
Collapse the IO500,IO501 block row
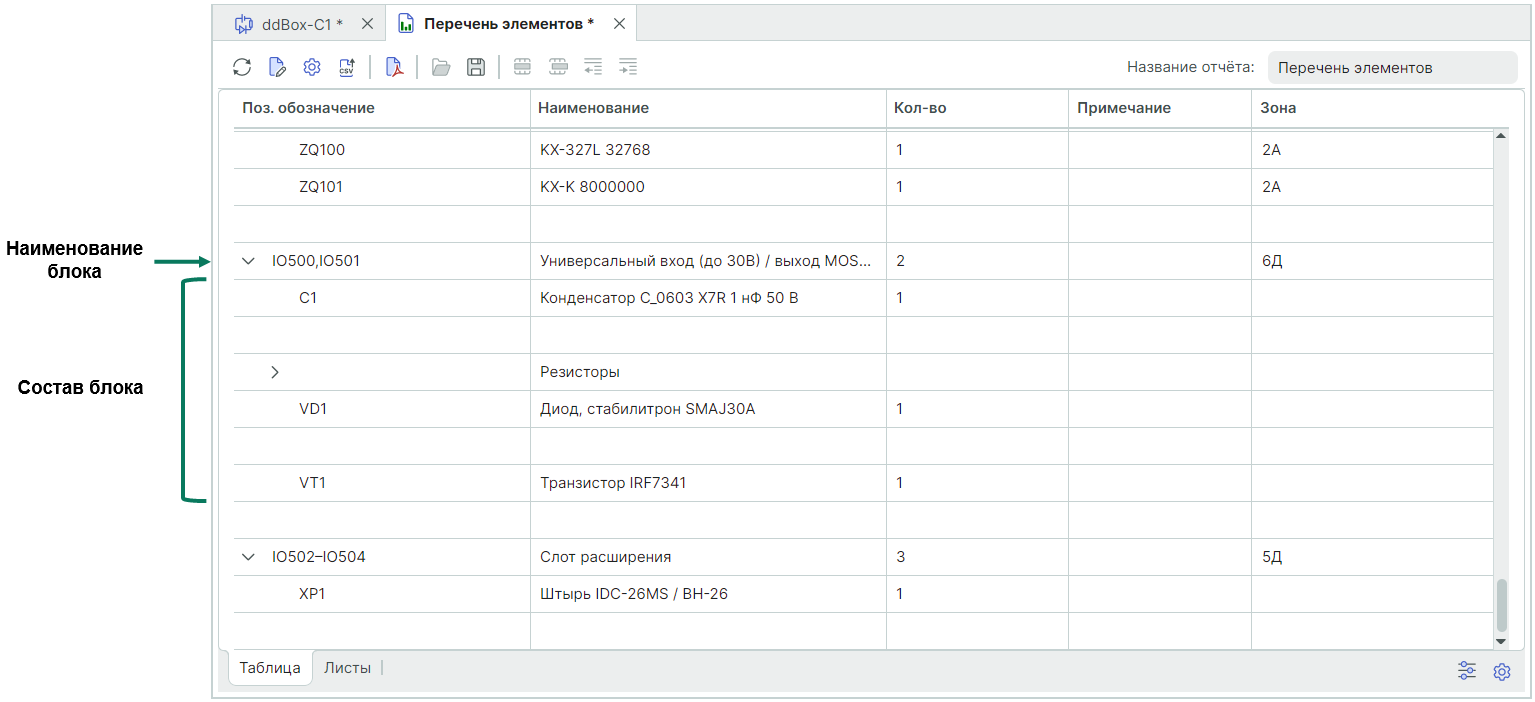pos(249,262)
